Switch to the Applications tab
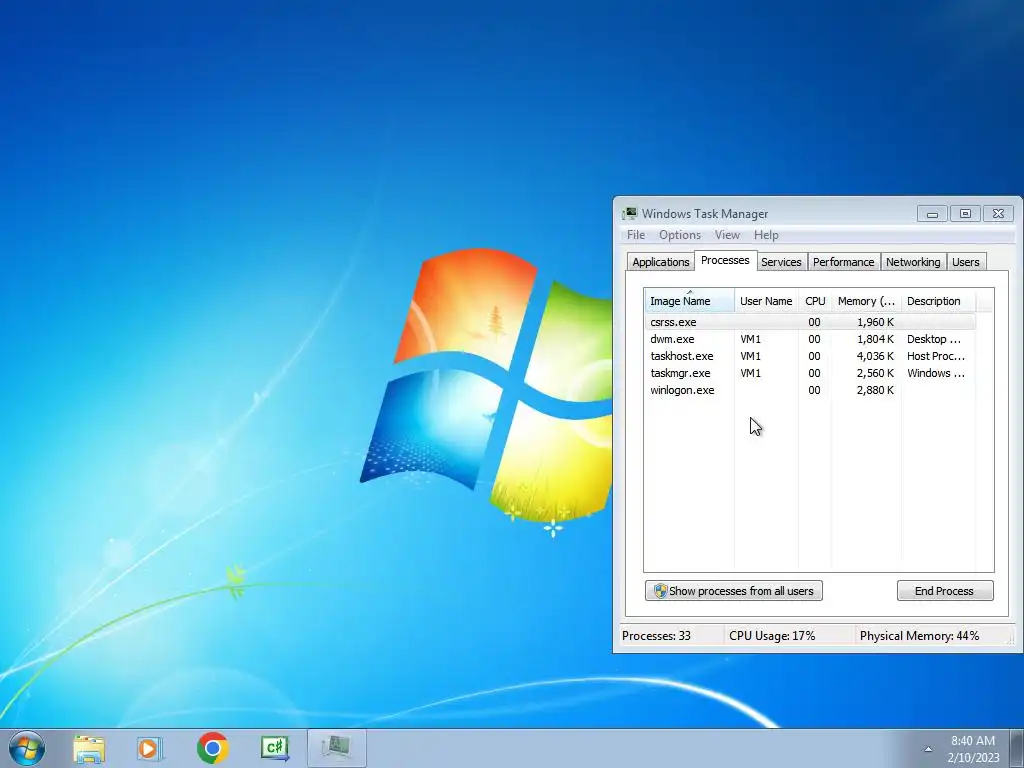The height and width of the screenshot is (768, 1024). tap(660, 262)
